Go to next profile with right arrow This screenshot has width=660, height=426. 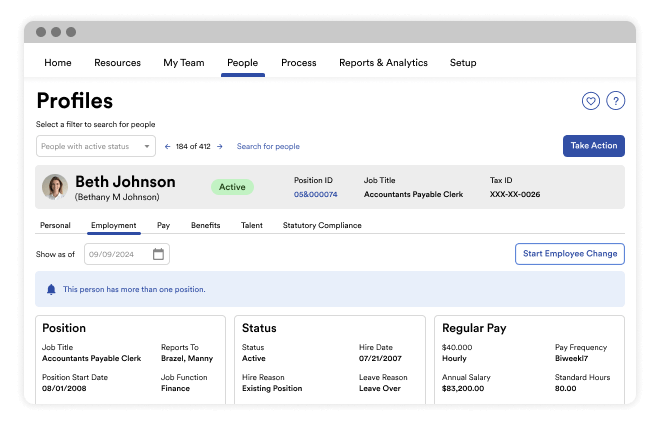220,146
